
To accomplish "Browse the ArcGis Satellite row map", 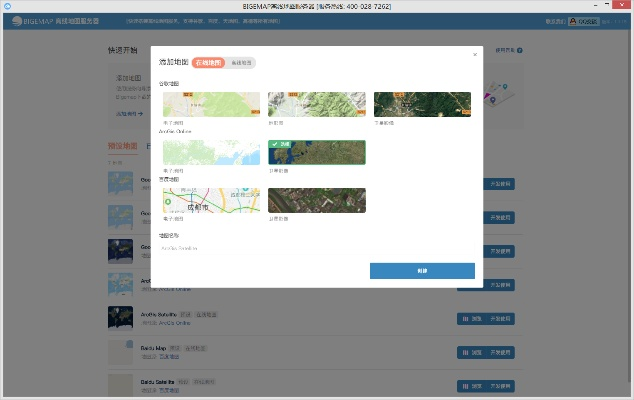I will tap(471, 319).
